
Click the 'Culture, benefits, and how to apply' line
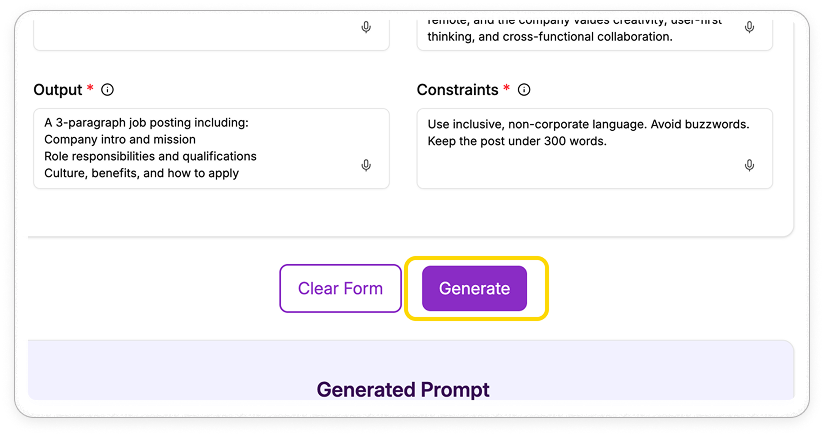coord(141,173)
